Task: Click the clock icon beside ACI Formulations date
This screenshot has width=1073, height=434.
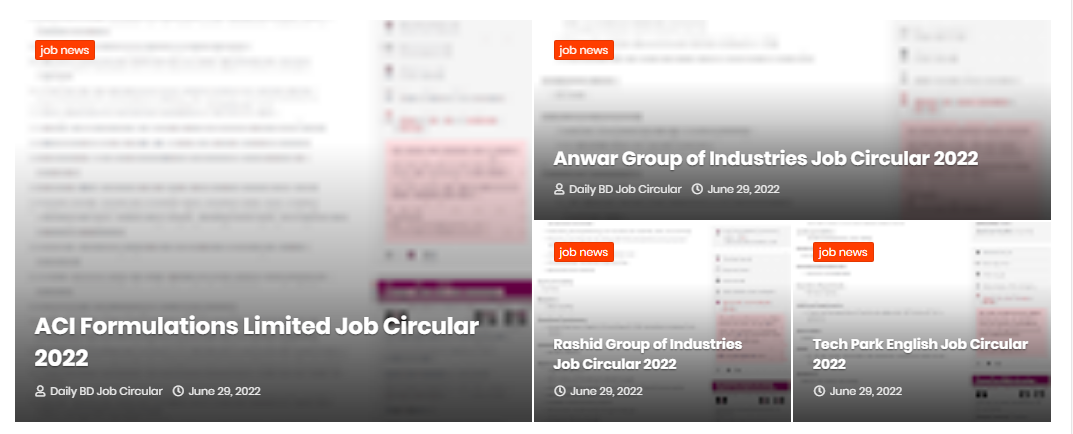Action: [x=179, y=392]
